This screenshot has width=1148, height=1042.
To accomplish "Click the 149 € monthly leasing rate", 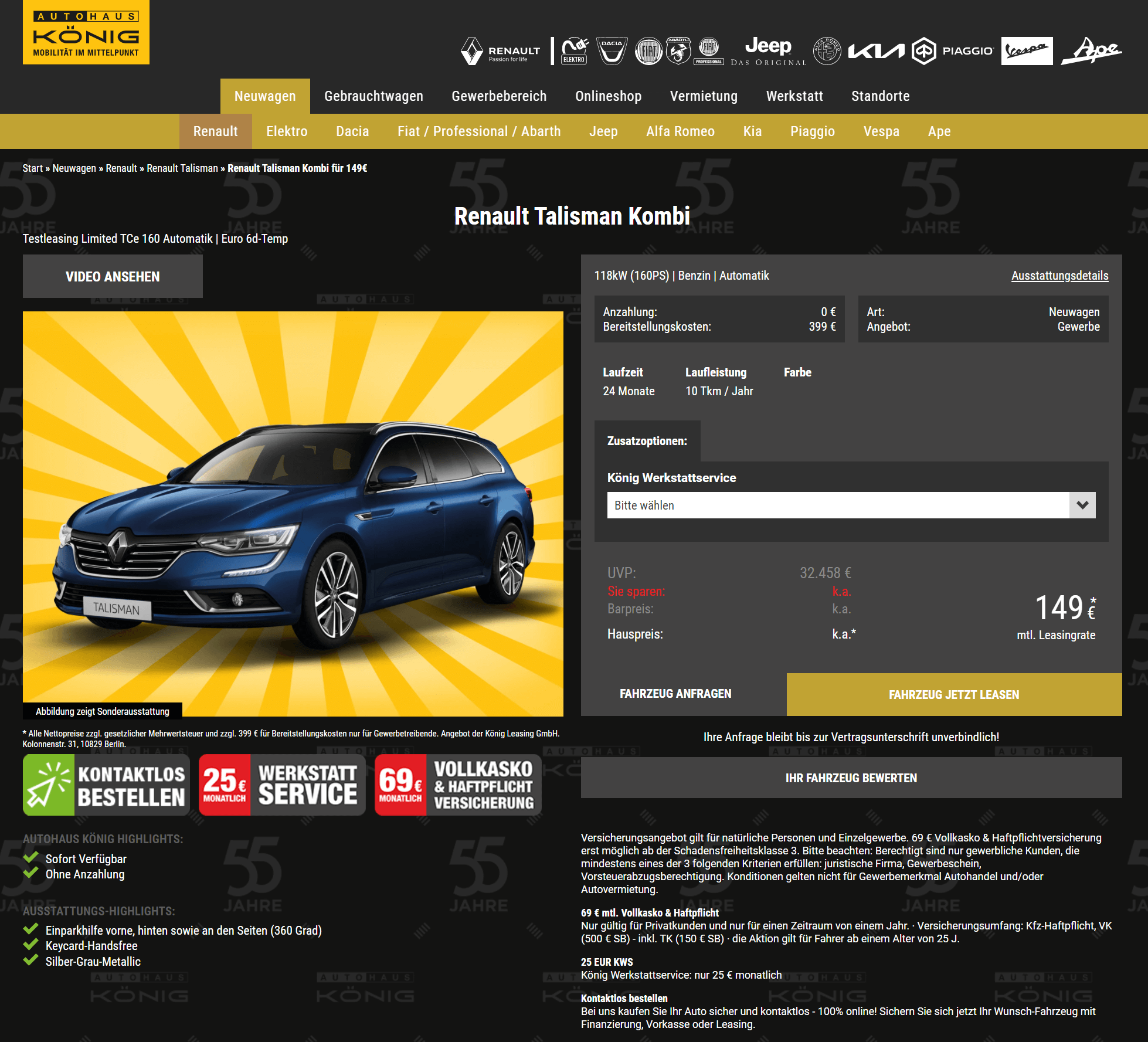I will 1065,607.
